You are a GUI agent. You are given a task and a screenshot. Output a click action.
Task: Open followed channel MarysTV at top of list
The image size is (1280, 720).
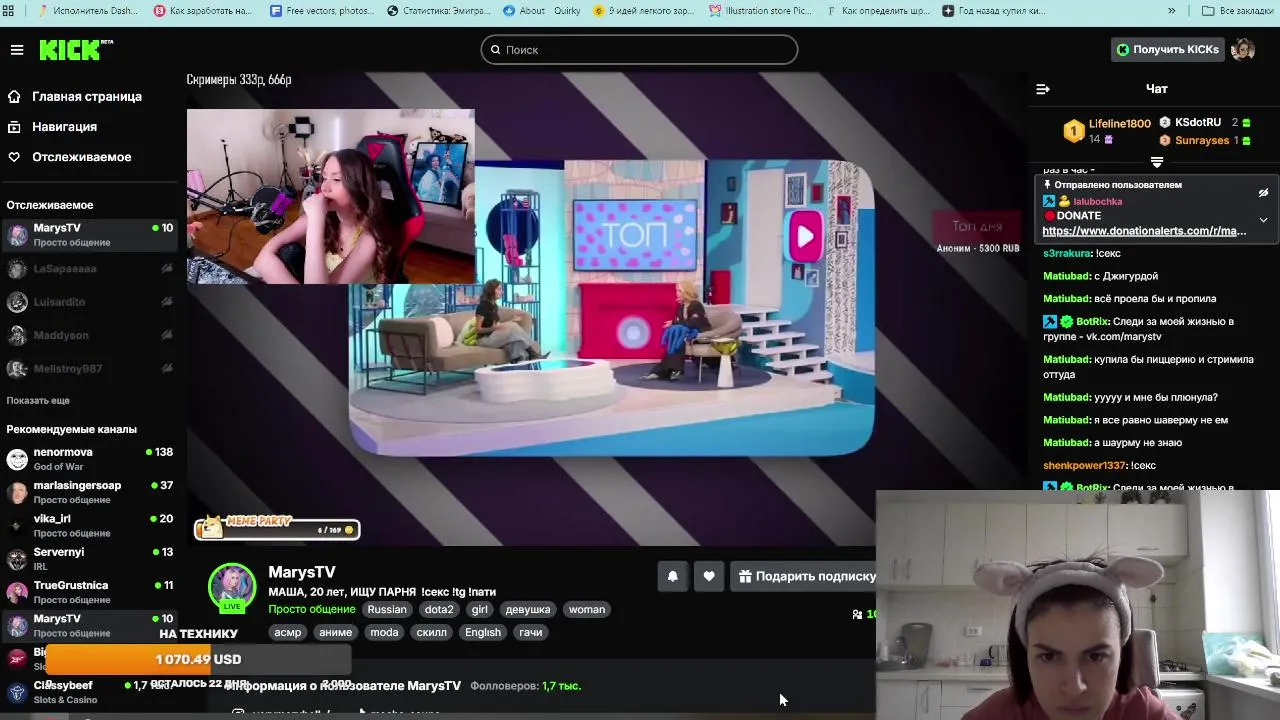point(90,235)
